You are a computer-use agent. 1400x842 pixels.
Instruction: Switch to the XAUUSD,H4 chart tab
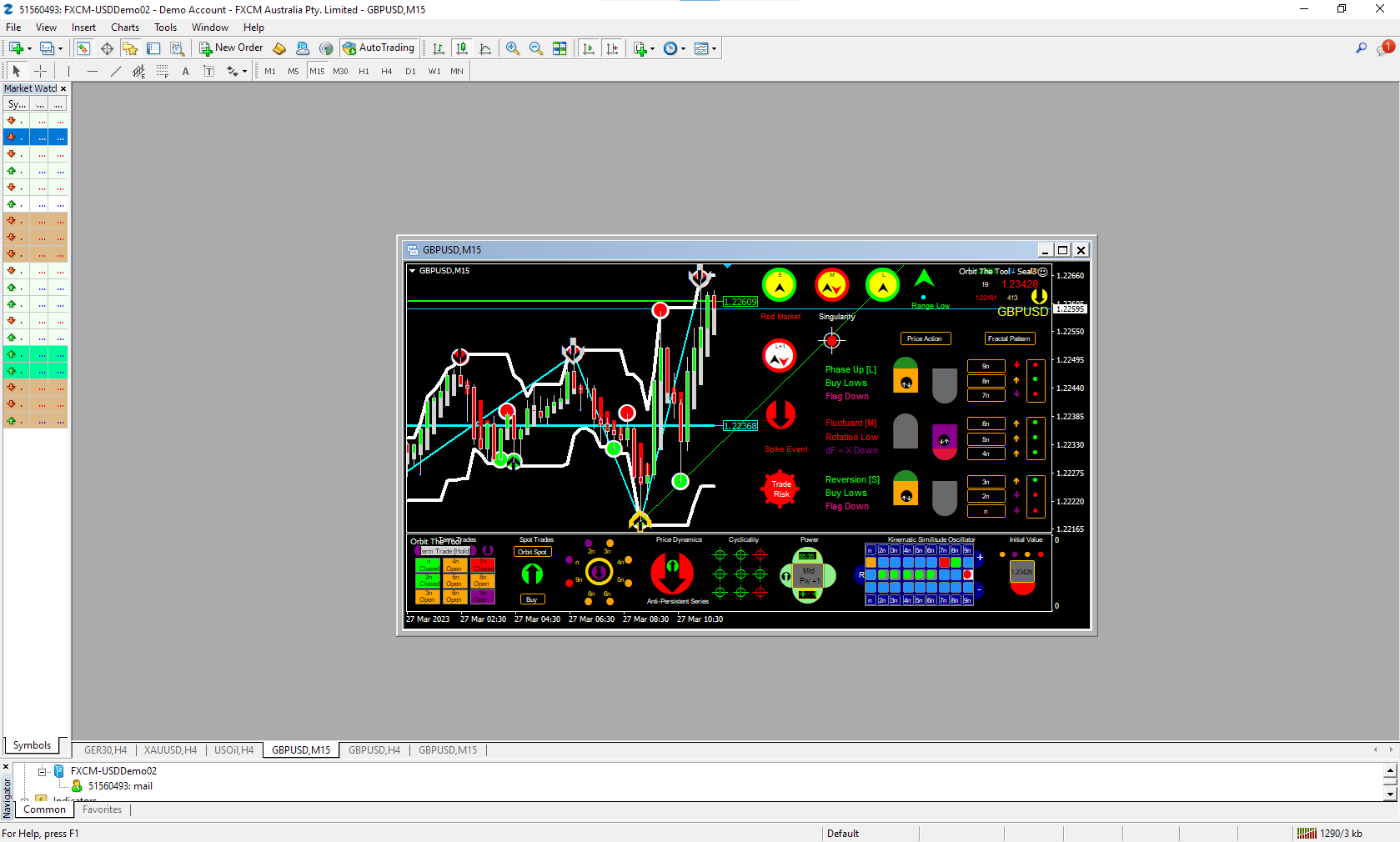point(170,750)
